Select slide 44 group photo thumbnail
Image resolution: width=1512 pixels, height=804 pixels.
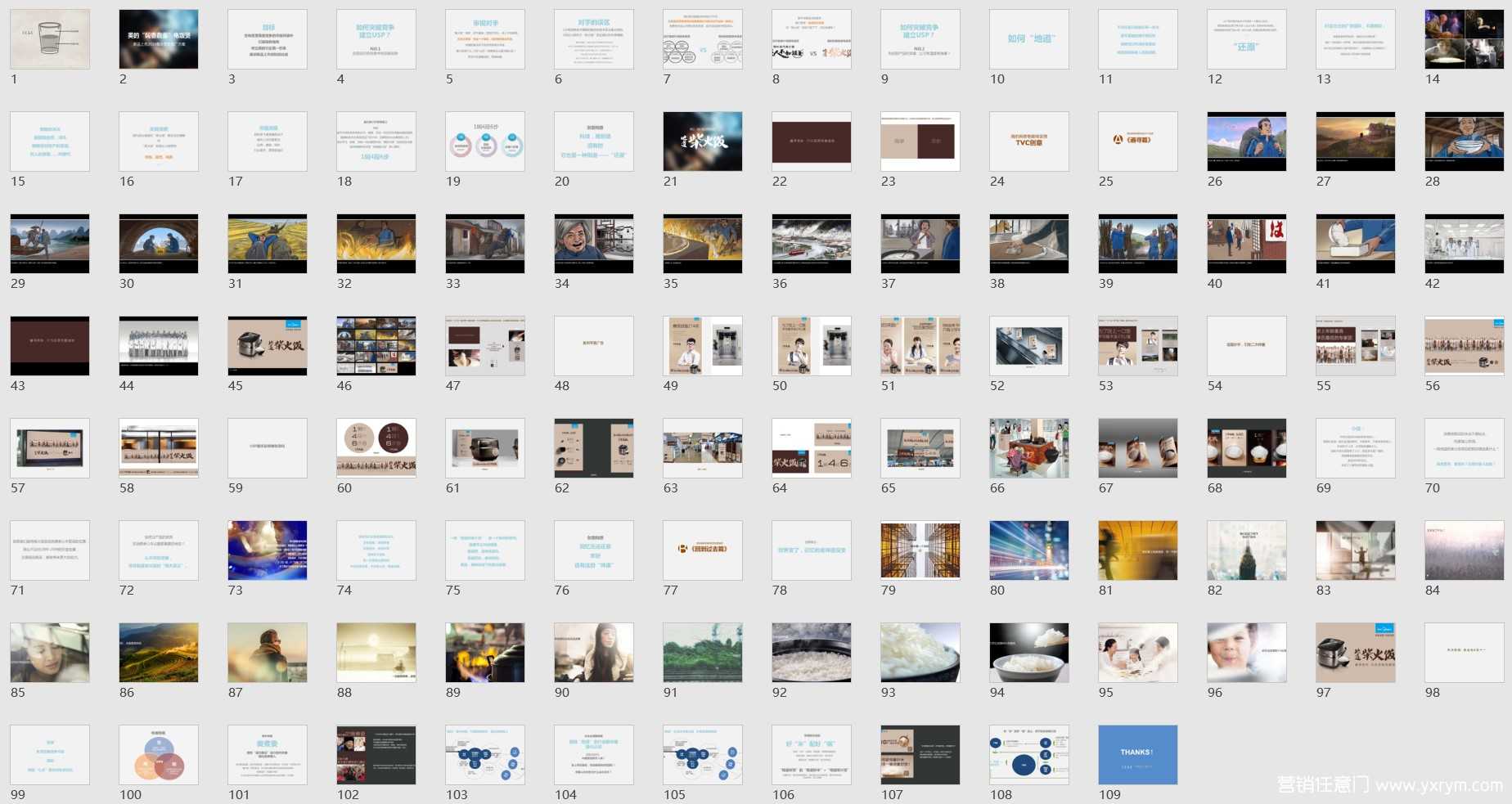coord(159,346)
